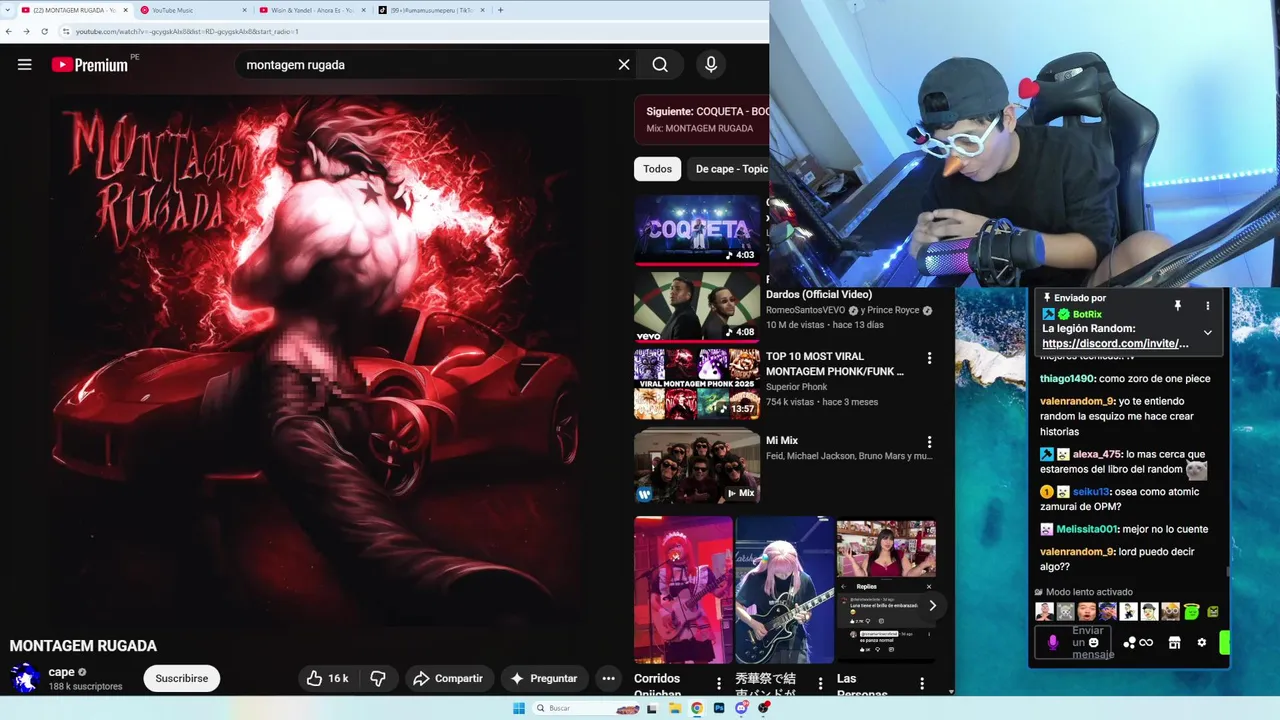Open the Siguiente COQUETA mix panel

click(702, 120)
